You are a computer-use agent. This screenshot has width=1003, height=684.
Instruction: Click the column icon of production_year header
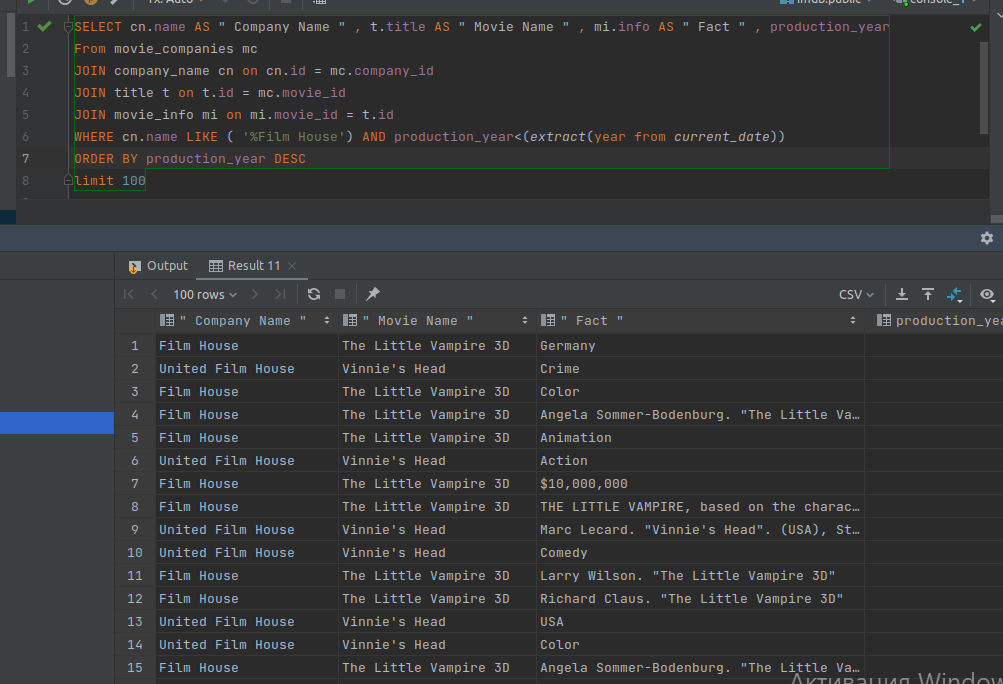(x=884, y=321)
